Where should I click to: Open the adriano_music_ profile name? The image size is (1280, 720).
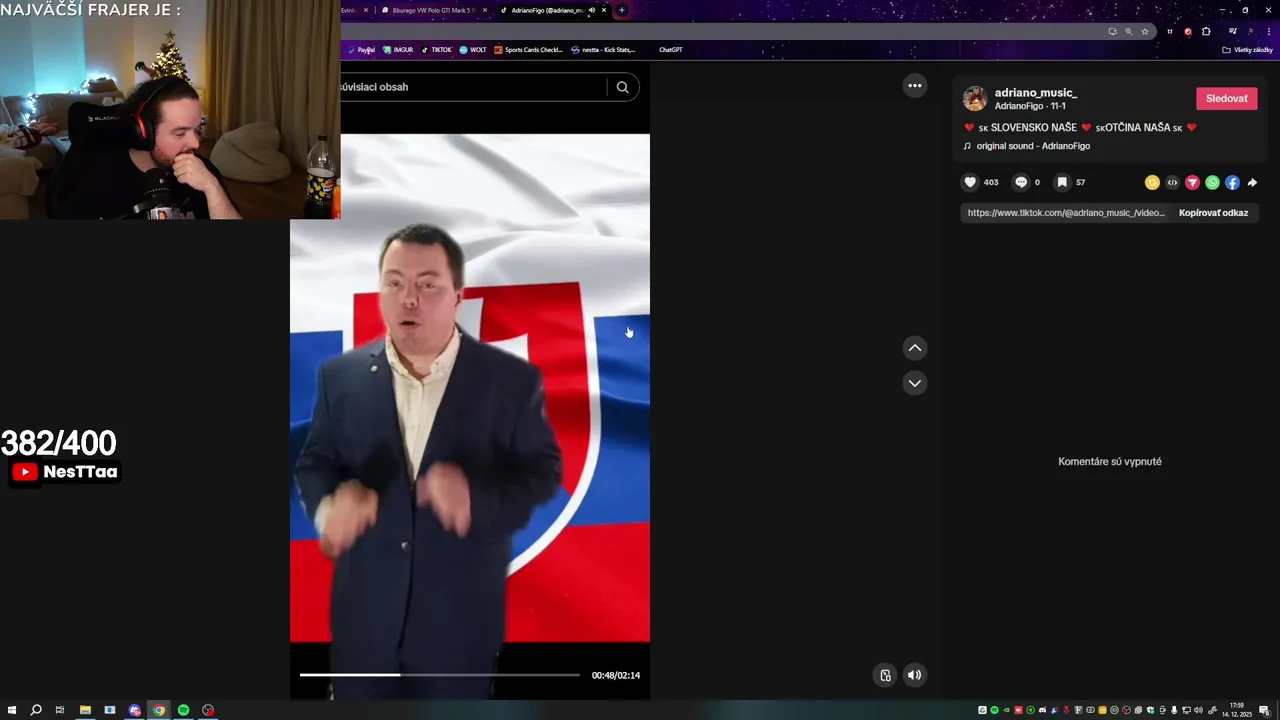pos(1035,93)
